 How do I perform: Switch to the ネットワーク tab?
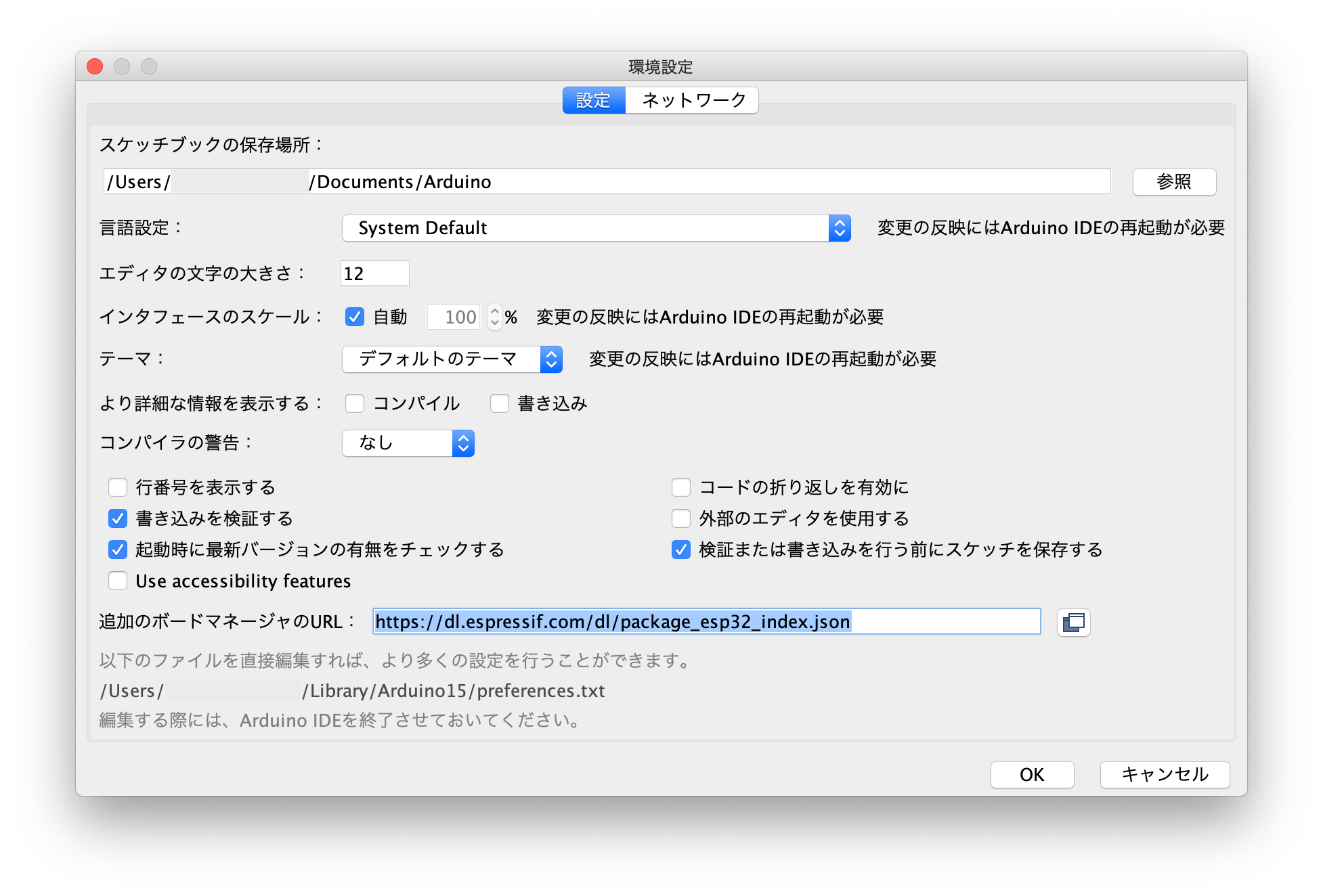point(692,100)
